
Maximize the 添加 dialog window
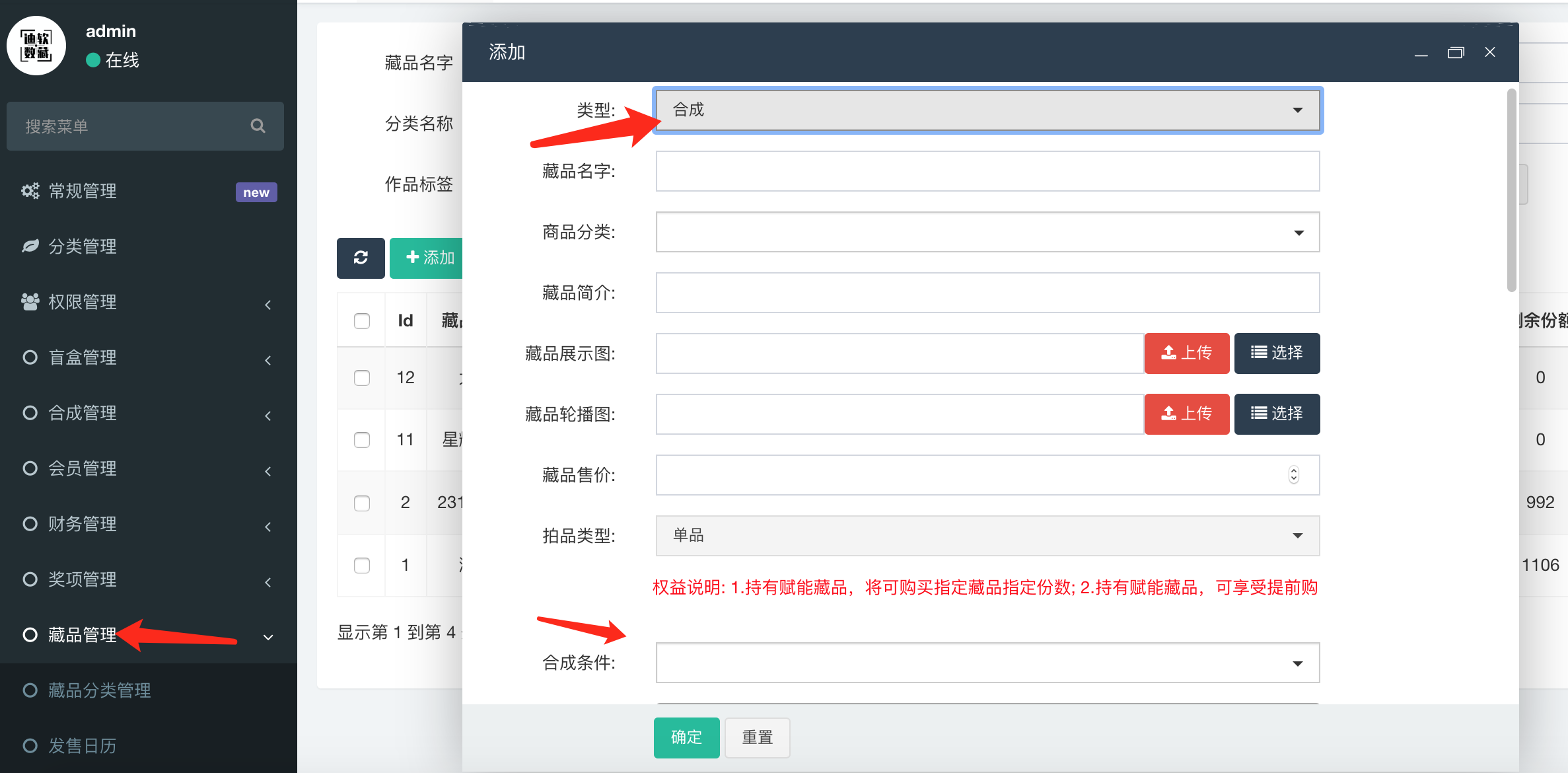point(1456,52)
